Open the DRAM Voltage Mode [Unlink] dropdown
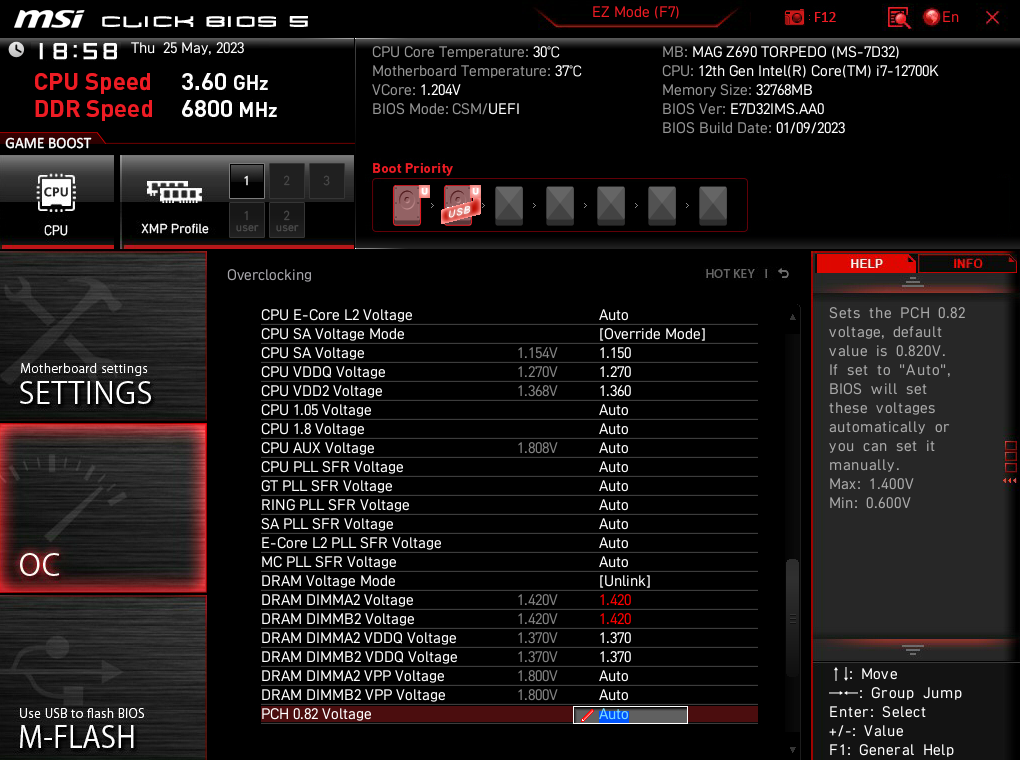 (x=624, y=581)
